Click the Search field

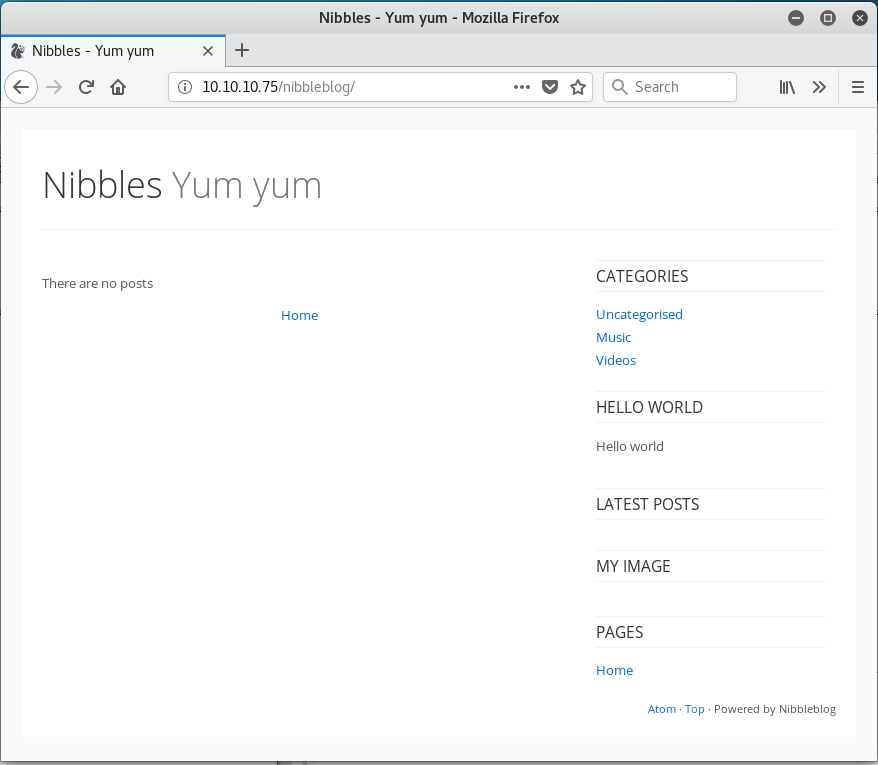[670, 87]
